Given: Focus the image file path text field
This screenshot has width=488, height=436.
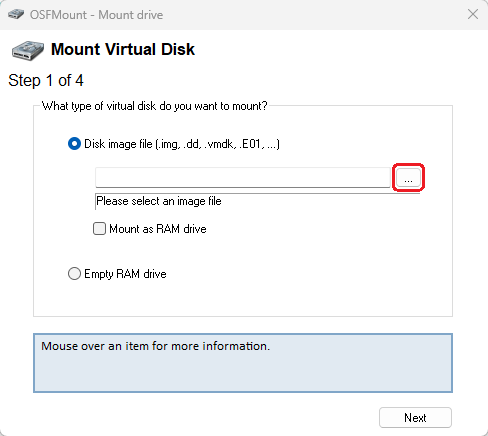Looking at the screenshot, I should [243, 177].
